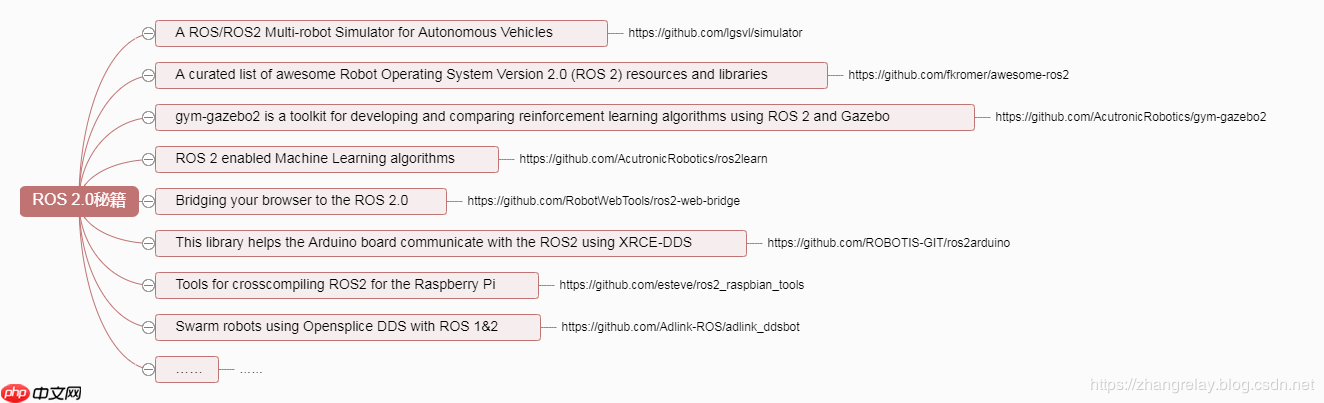Open the ROBOTIS-GIT/ros2arduino link
Screen dimensions: 1324x403
click(x=888, y=243)
